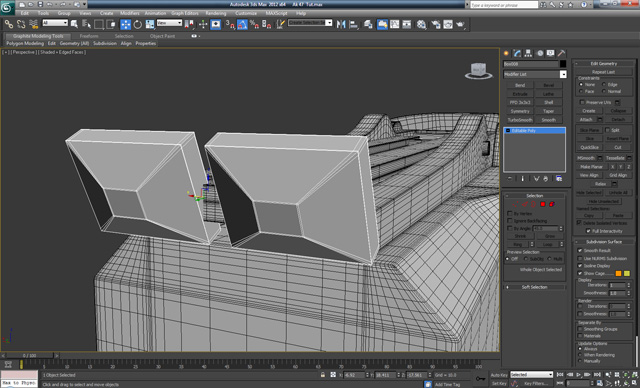Activate the Select Object tool
The height and width of the screenshot is (388, 640).
(x=74, y=24)
